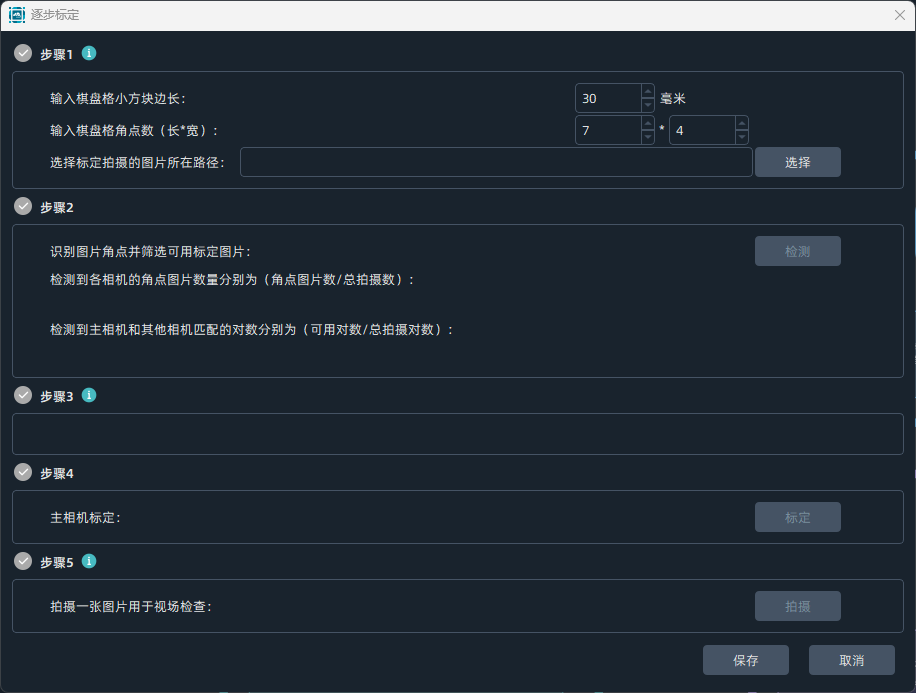Increase the square side length value
The image size is (916, 693).
click(647, 92)
